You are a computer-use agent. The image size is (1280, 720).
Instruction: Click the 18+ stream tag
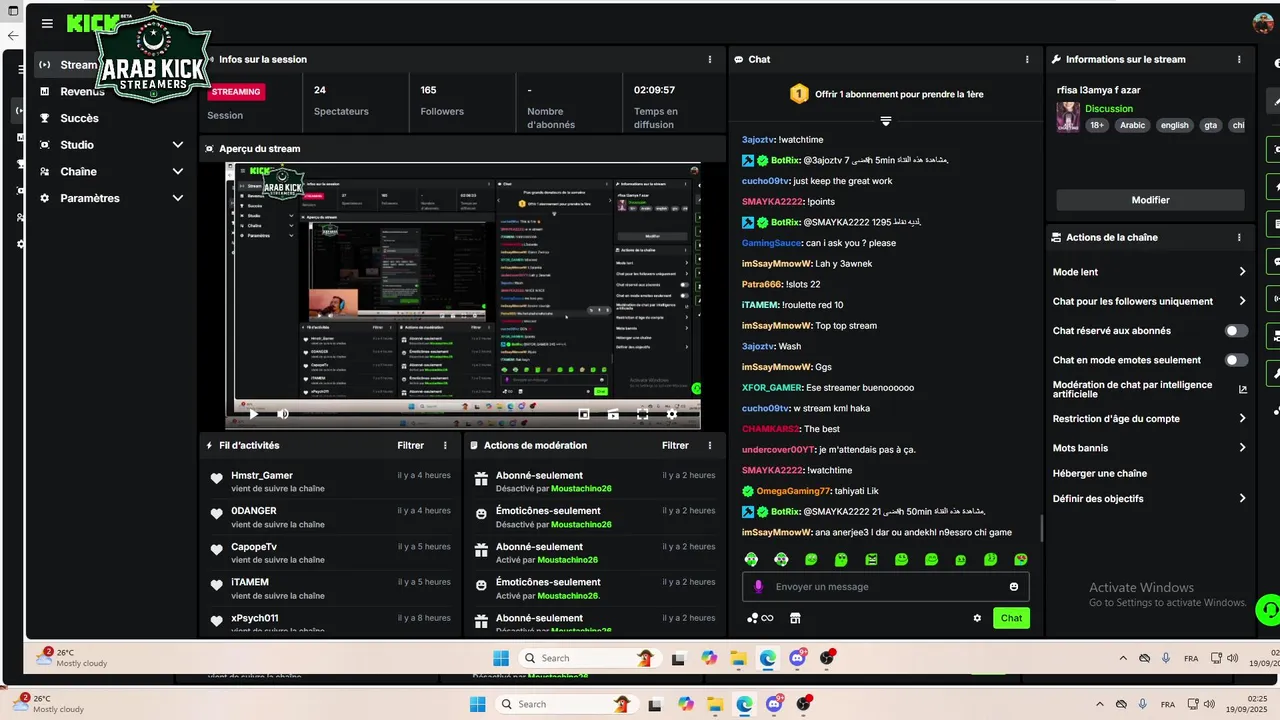(1097, 126)
